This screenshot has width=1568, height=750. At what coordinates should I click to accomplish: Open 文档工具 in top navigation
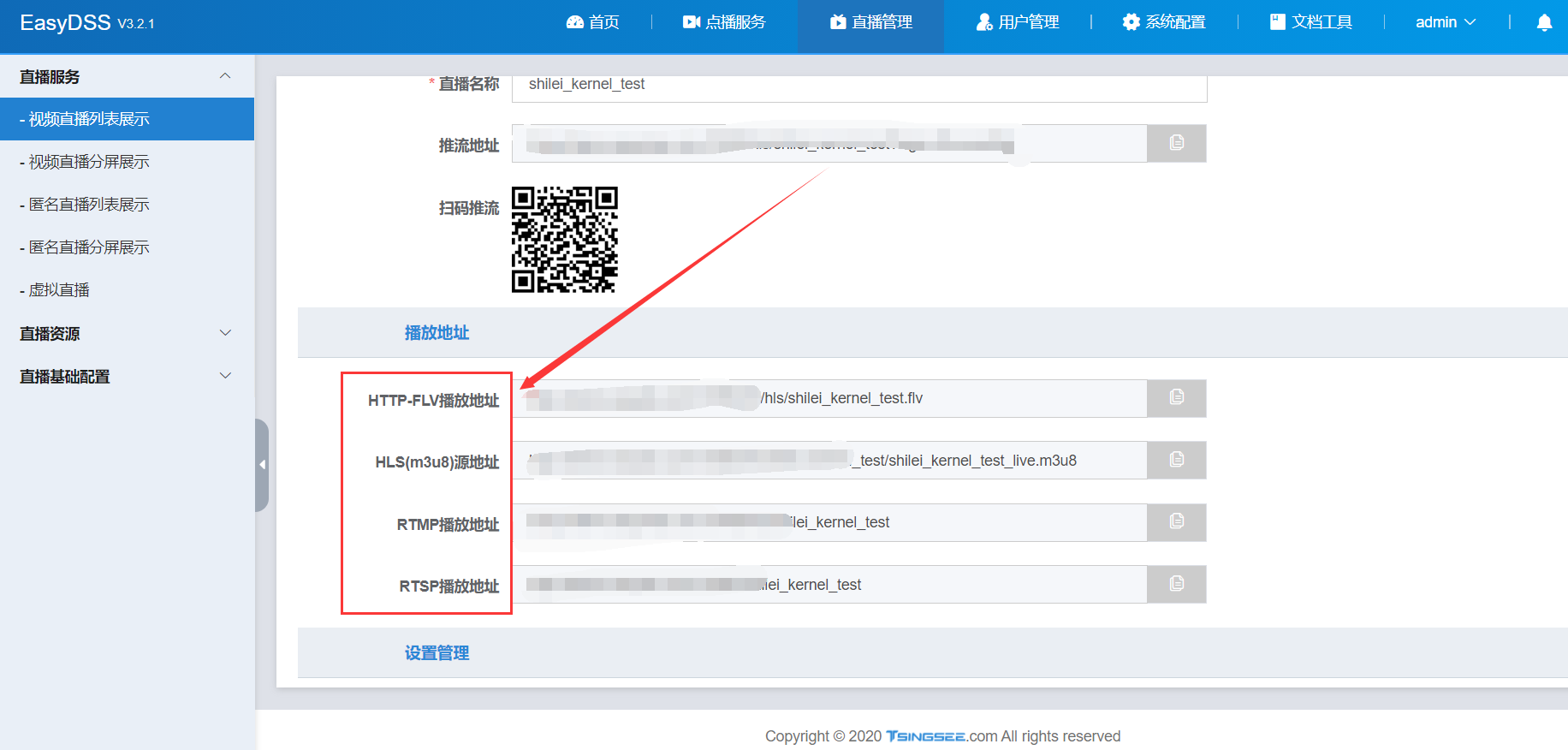1310,22
